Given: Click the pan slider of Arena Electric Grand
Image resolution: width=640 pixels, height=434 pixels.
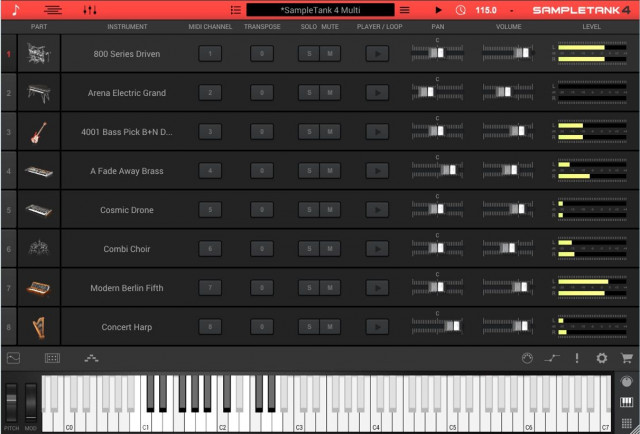Looking at the screenshot, I should tap(437, 92).
